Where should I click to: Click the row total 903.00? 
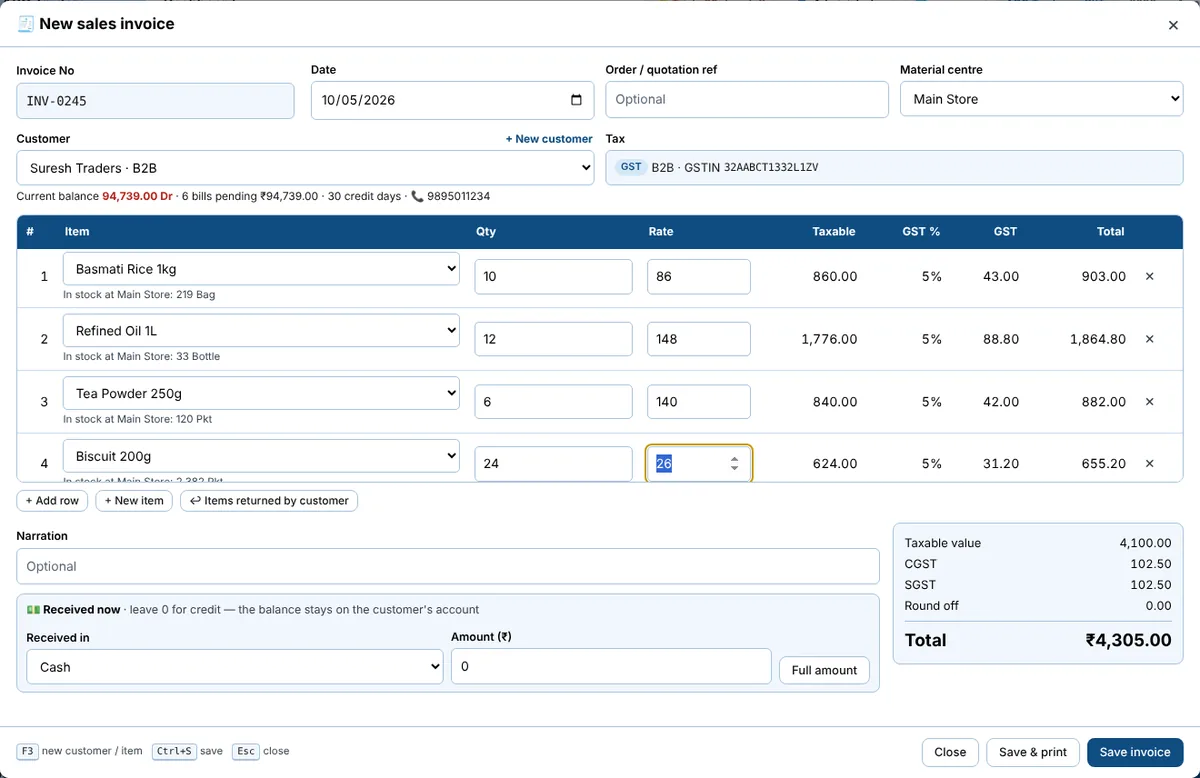click(x=1104, y=276)
